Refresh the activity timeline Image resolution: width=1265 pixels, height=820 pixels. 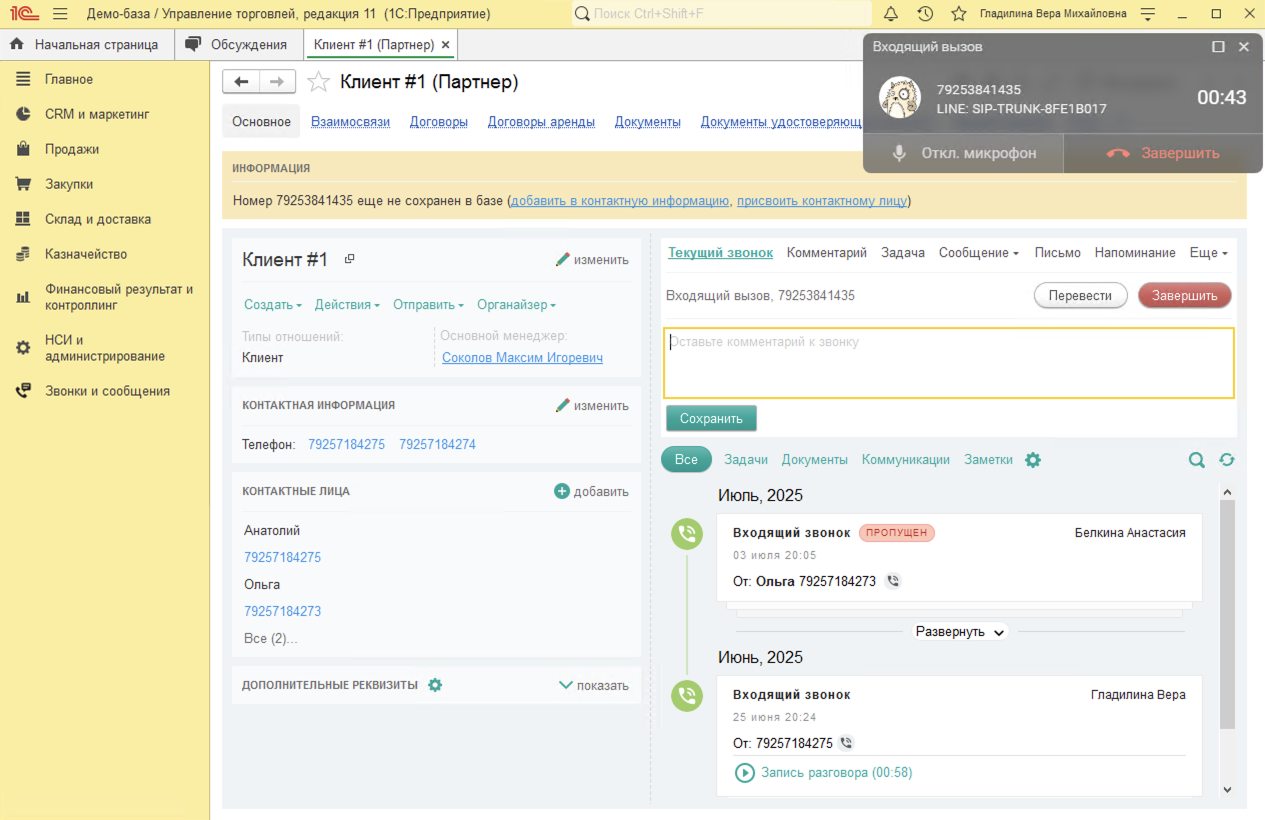(x=1227, y=460)
